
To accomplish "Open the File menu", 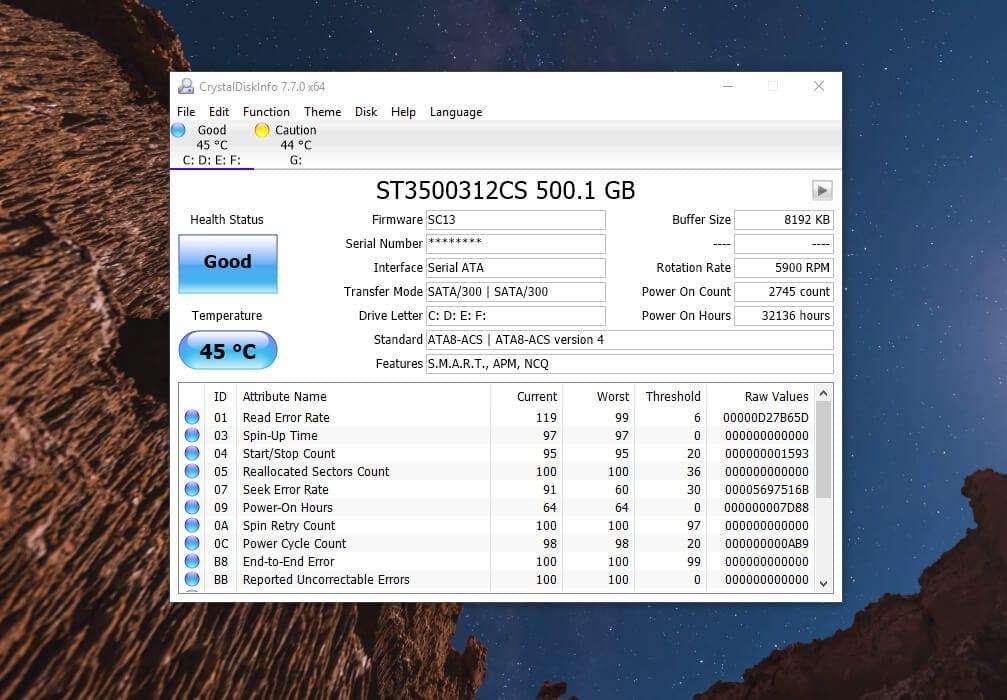I will click(186, 112).
